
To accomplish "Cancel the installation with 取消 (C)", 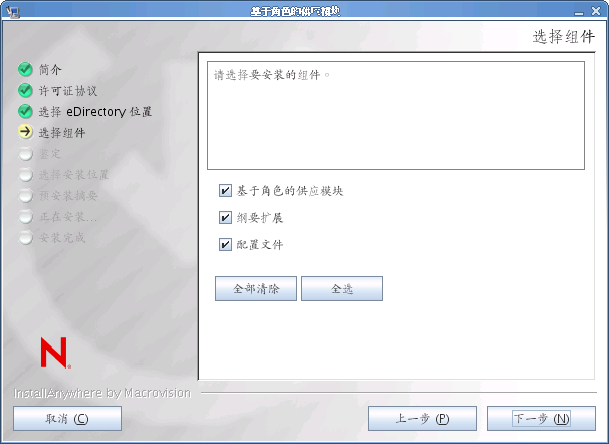I will tap(67, 418).
